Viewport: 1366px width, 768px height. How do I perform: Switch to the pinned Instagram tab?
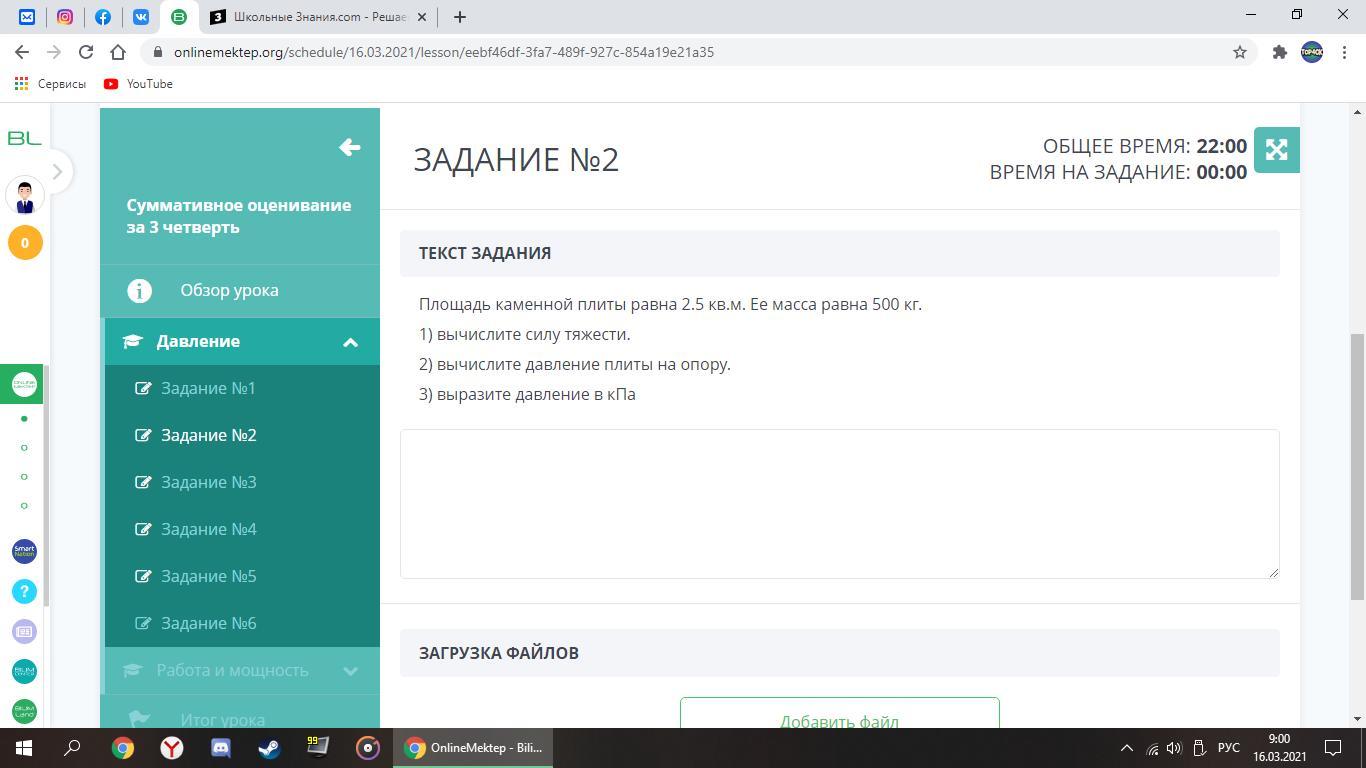point(65,17)
